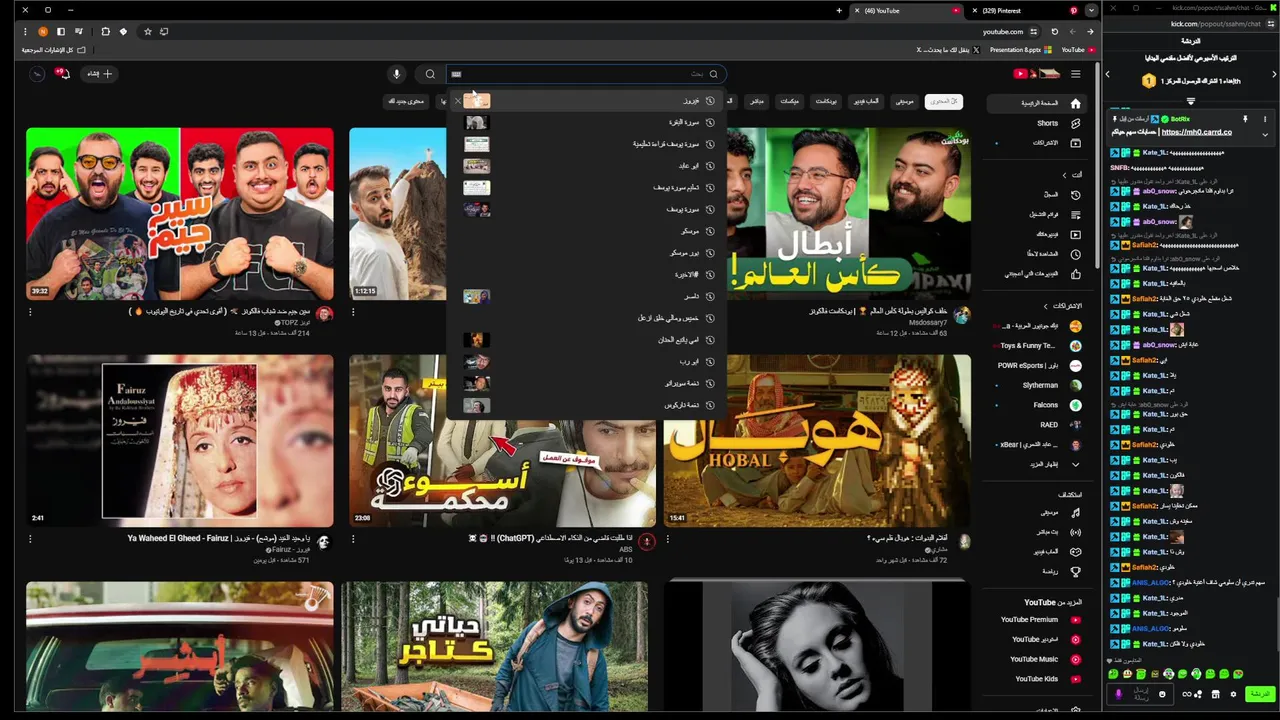The width and height of the screenshot is (1280, 720).
Task: Select the Music (موسيقى) filter chip
Action: click(904, 101)
